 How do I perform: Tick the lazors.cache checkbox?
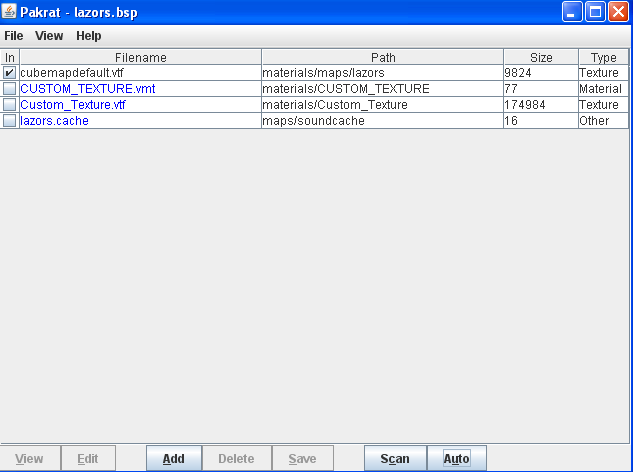click(9, 121)
